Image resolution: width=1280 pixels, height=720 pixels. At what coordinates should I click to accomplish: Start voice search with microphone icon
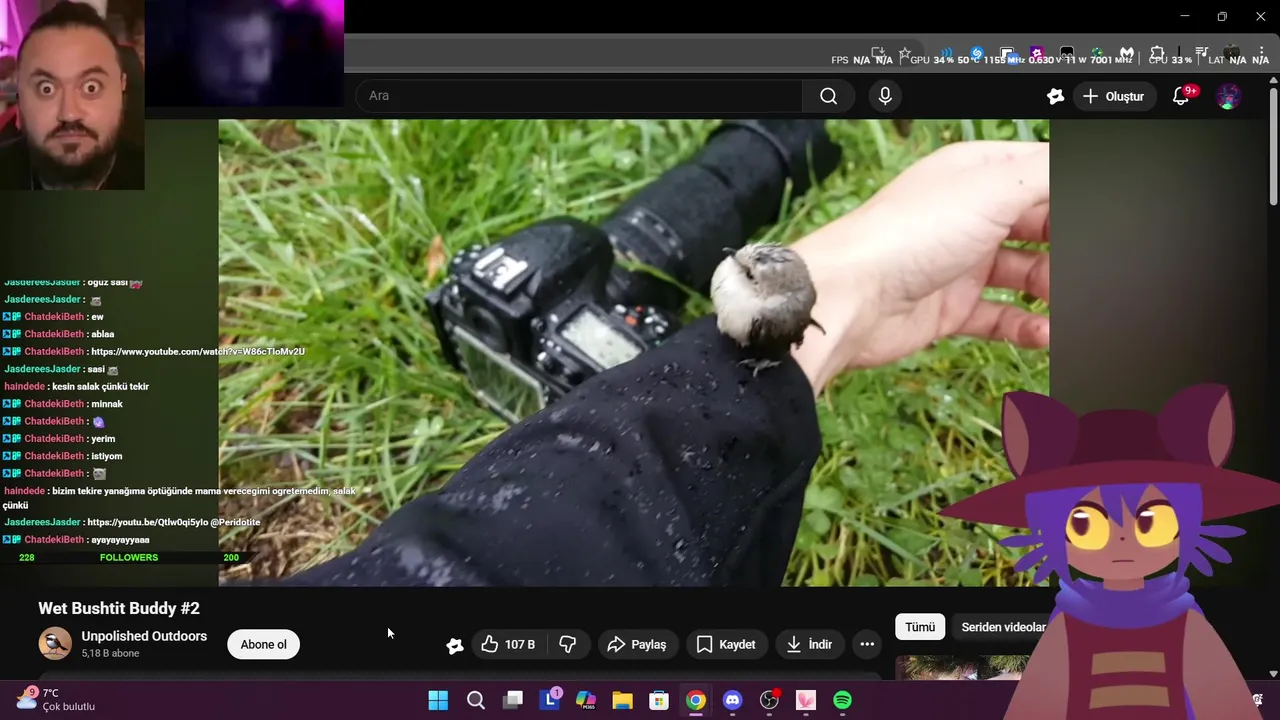885,96
